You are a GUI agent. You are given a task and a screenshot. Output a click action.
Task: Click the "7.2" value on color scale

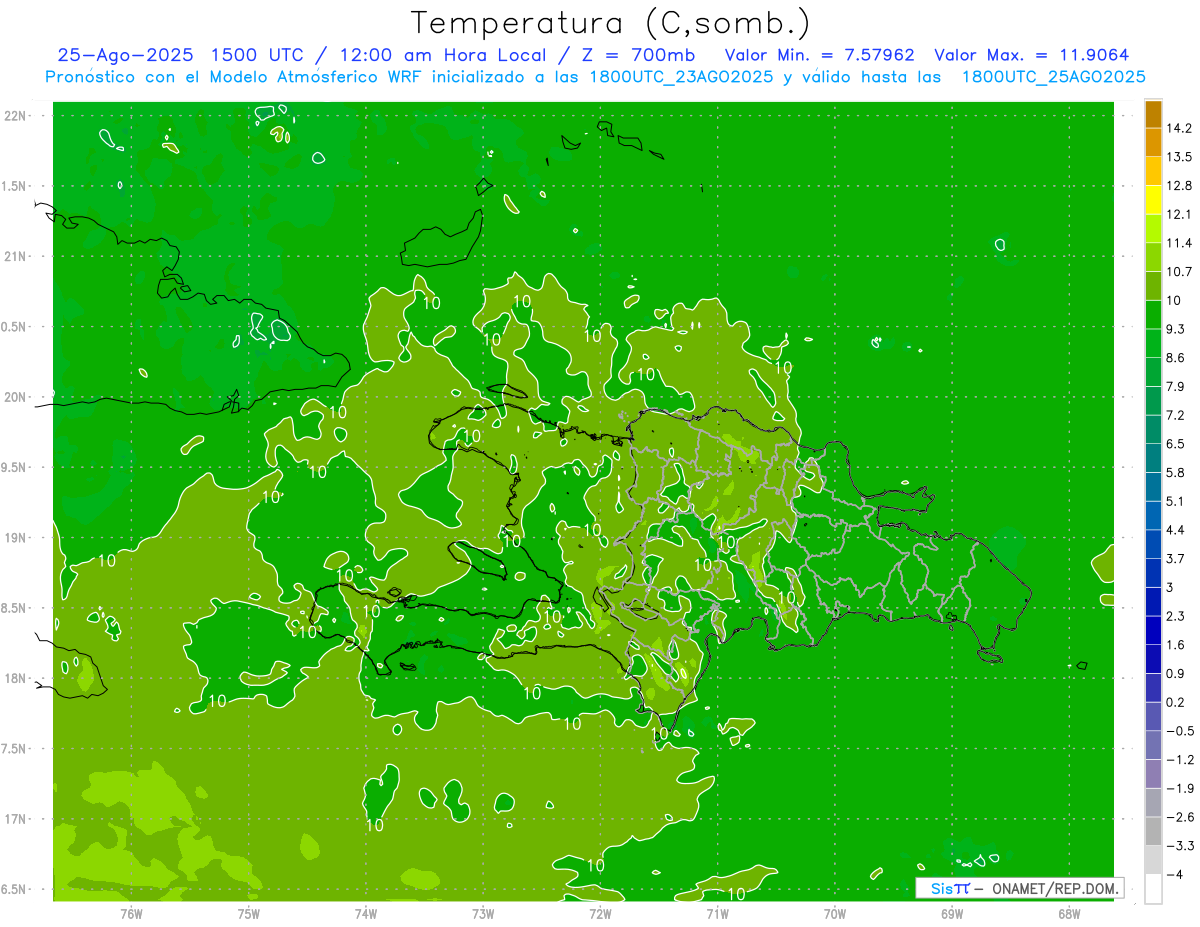tap(1176, 415)
